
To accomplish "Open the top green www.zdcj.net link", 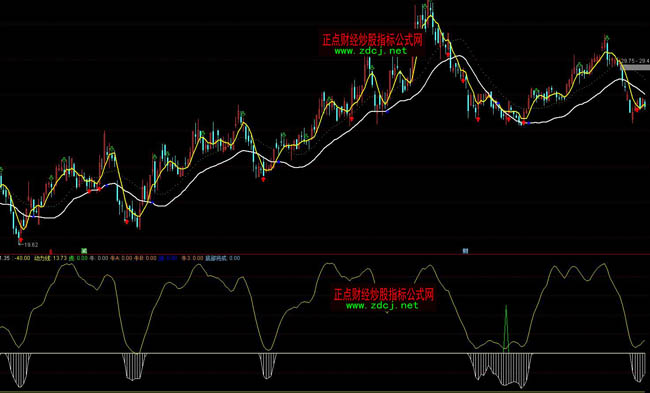I will pos(370,51).
